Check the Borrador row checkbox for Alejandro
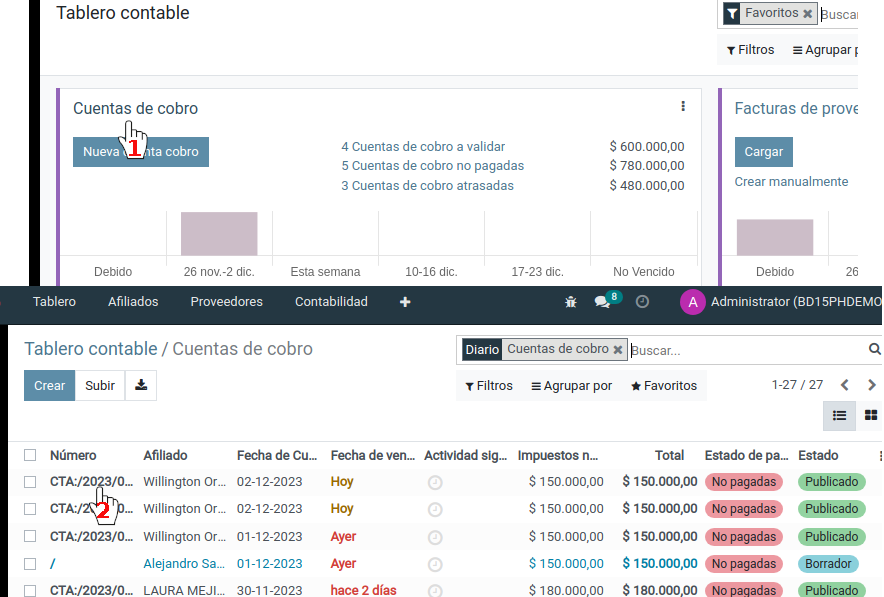884x597 pixels. coord(30,564)
